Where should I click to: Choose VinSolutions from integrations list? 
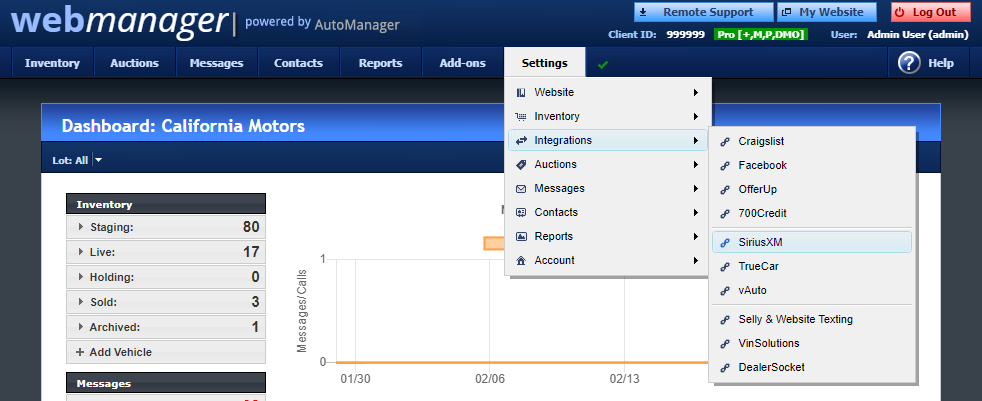[812, 343]
